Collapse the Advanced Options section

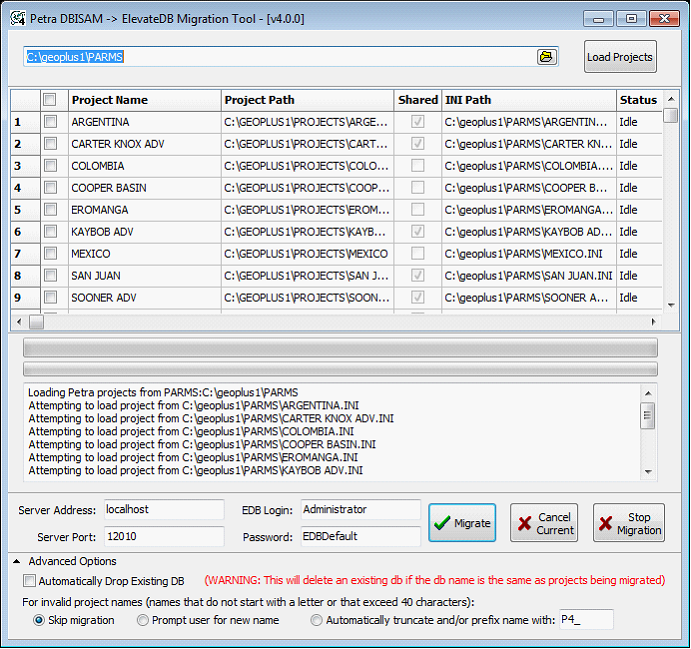[17, 562]
